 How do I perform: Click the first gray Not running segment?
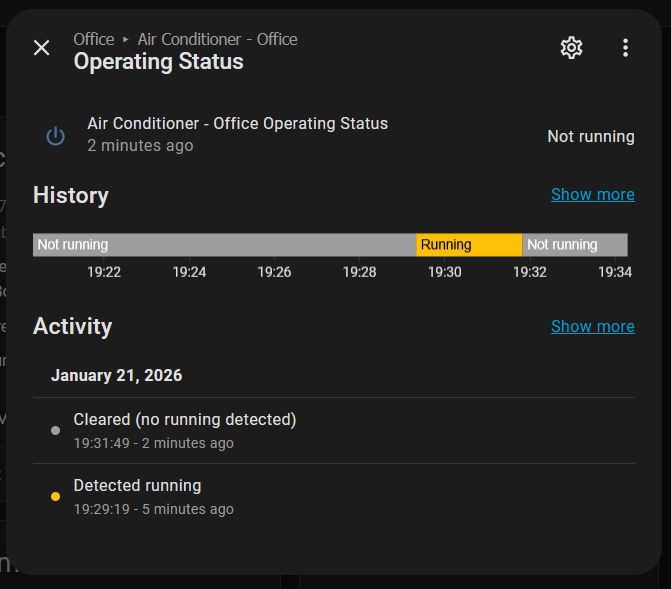(x=224, y=244)
